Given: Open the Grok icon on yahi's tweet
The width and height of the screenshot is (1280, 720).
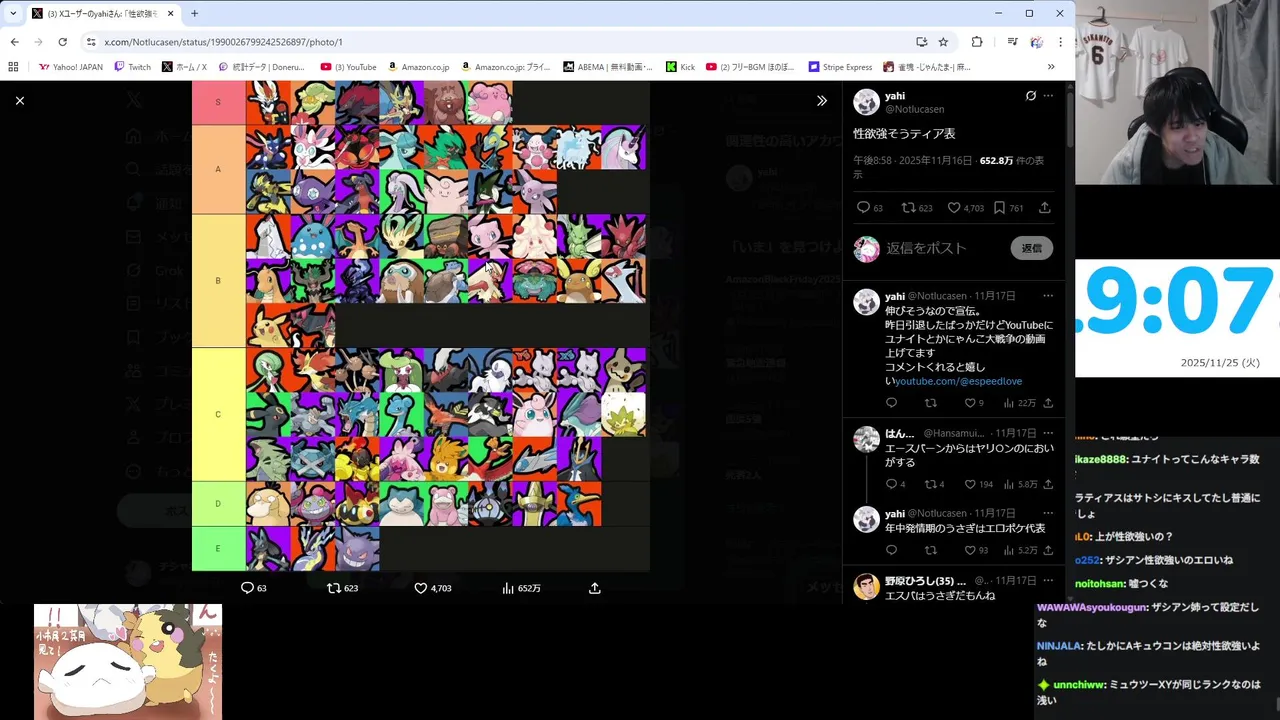Looking at the screenshot, I should 1031,96.
